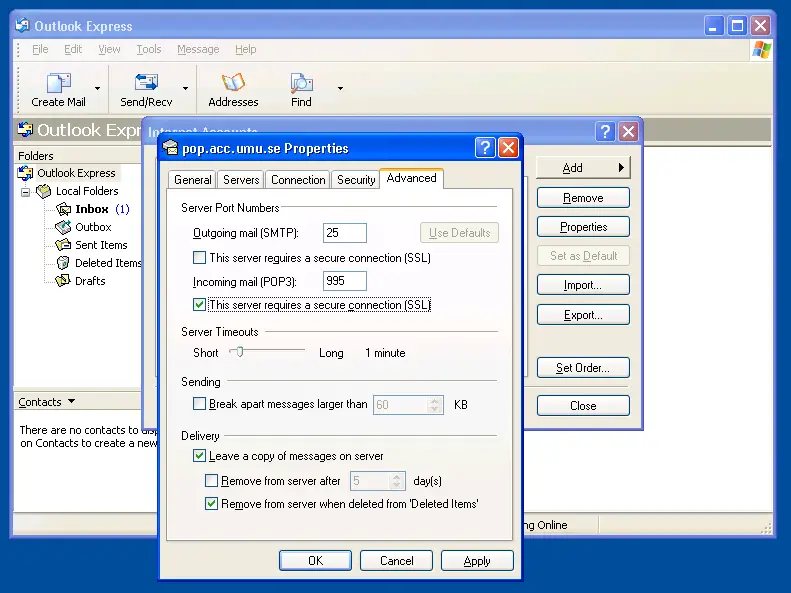Image resolution: width=791 pixels, height=593 pixels.
Task: Select the Drafts folder icon
Action: pos(63,281)
